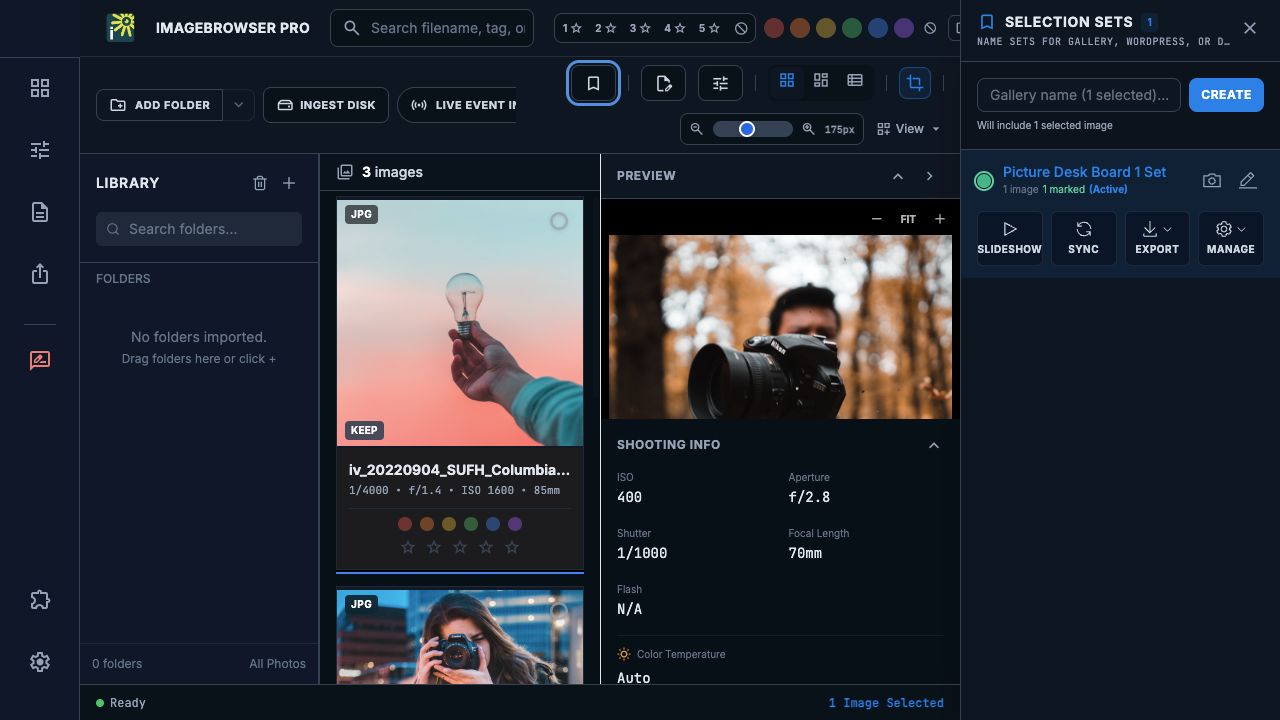
Task: Open the Add Folder dropdown arrow
Action: coord(238,105)
